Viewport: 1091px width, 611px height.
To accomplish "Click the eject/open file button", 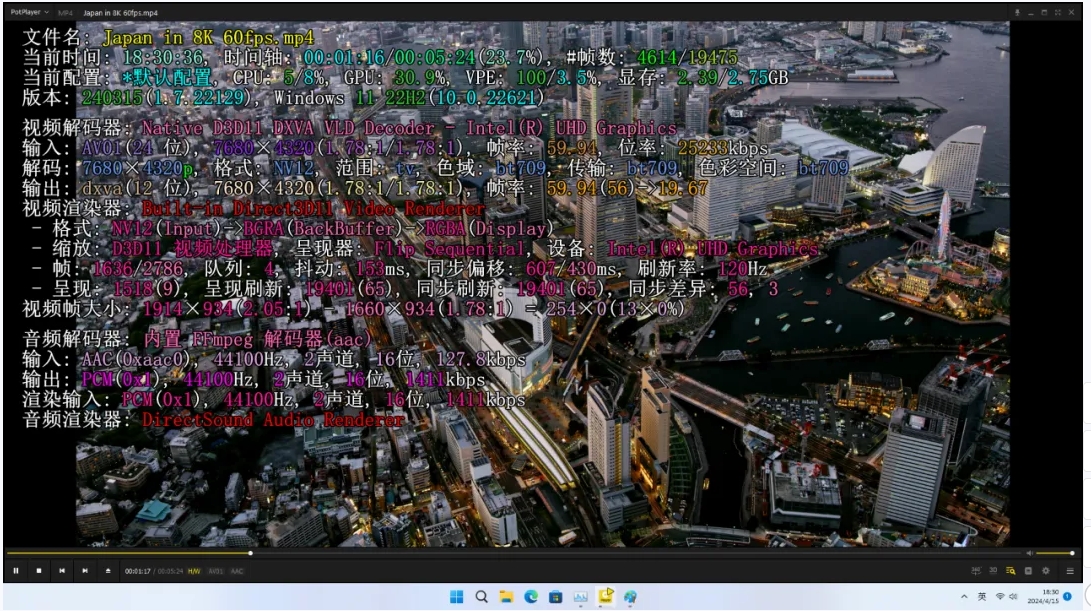I will 108,571.
